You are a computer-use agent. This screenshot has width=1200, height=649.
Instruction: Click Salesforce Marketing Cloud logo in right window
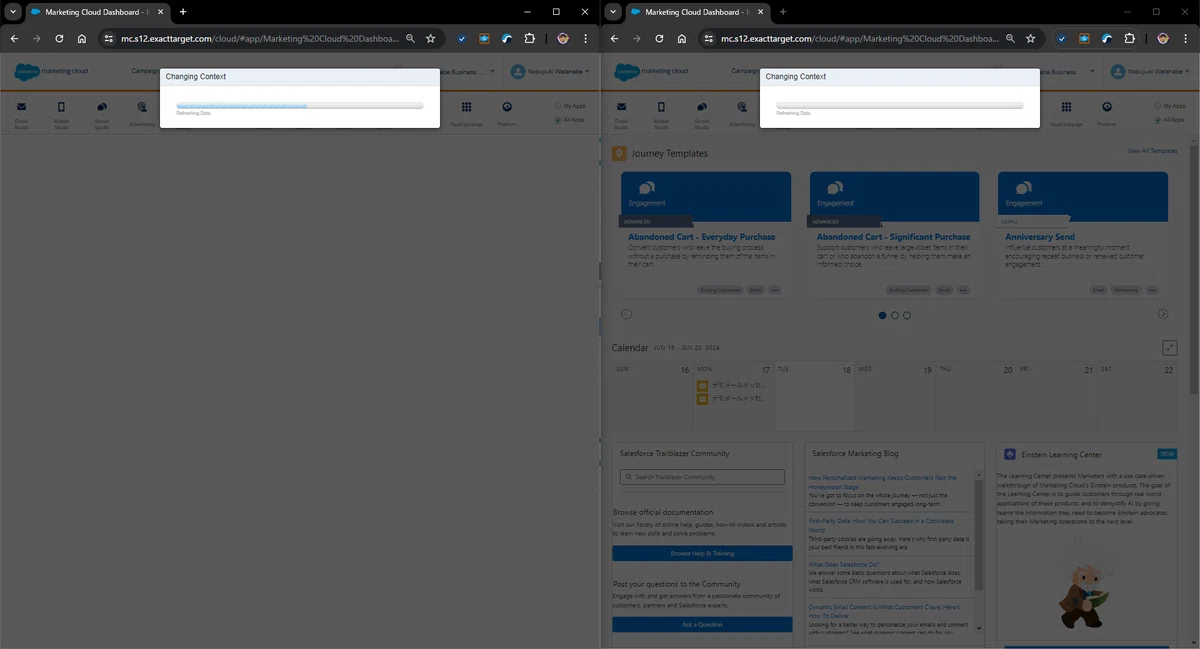[x=651, y=72]
